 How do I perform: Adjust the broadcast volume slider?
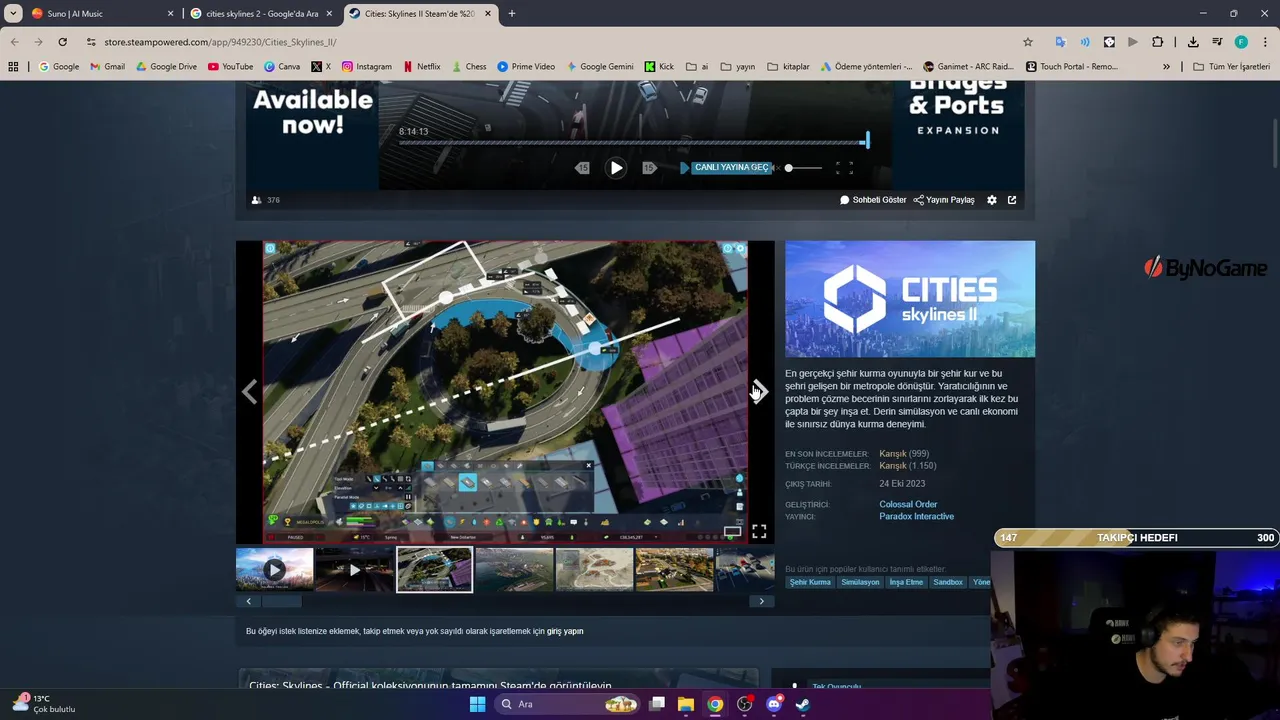point(804,168)
